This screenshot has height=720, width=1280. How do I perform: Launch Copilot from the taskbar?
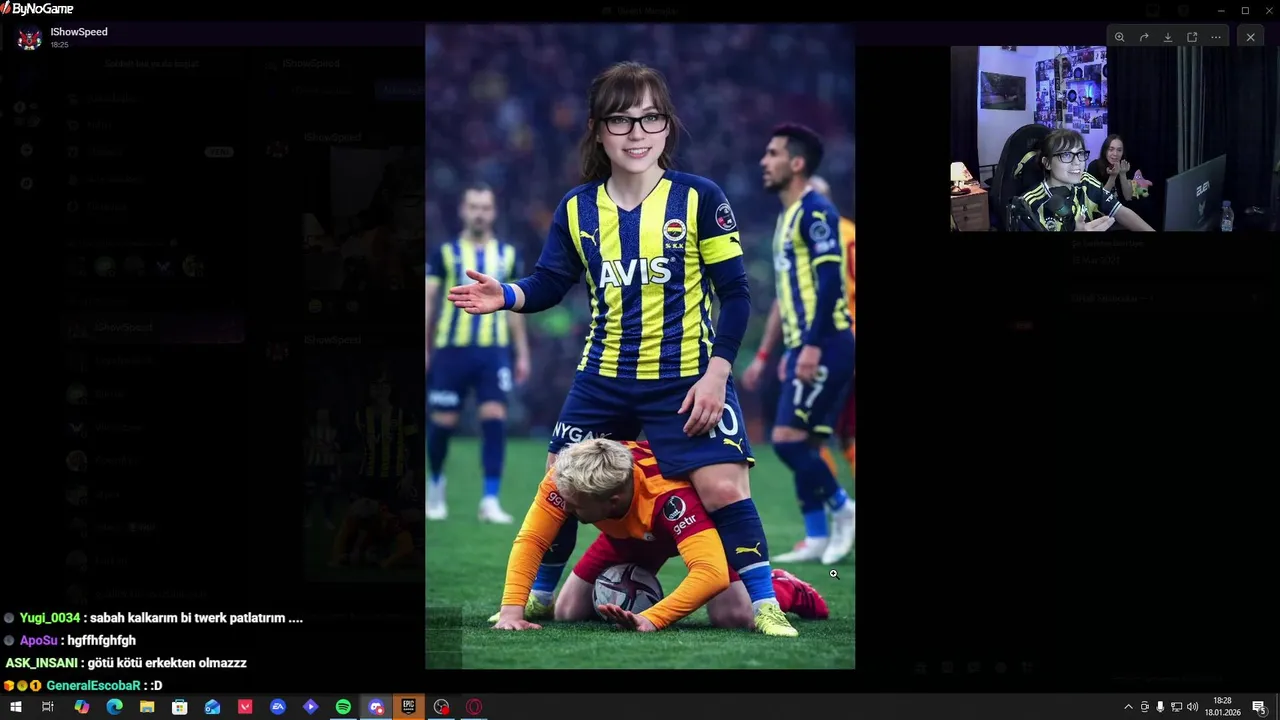(x=82, y=707)
